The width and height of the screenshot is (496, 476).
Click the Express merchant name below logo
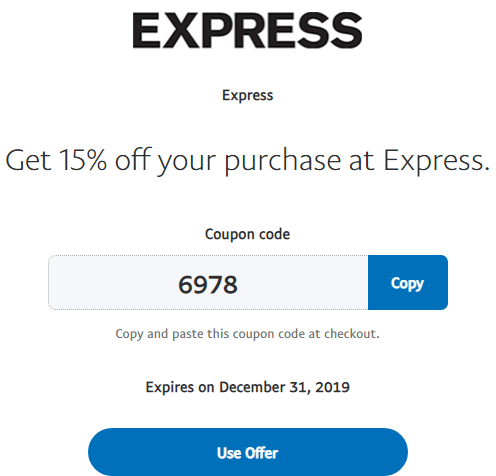tap(248, 95)
